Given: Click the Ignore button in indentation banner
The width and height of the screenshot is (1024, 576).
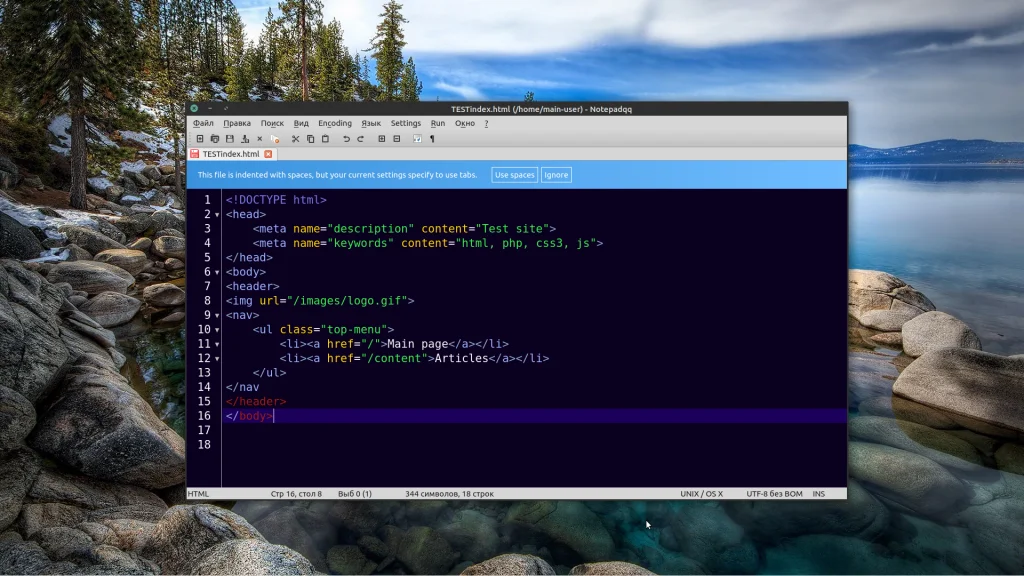Looking at the screenshot, I should (x=556, y=175).
